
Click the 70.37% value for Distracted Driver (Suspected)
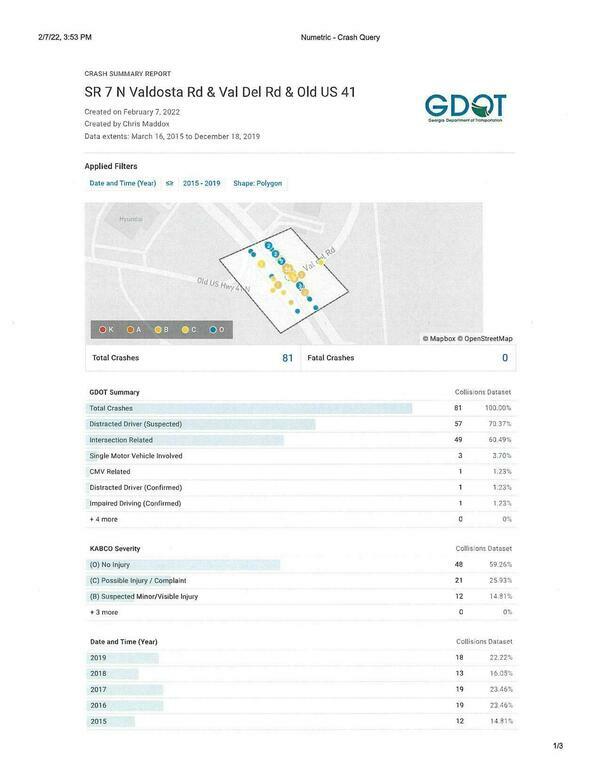500,424
